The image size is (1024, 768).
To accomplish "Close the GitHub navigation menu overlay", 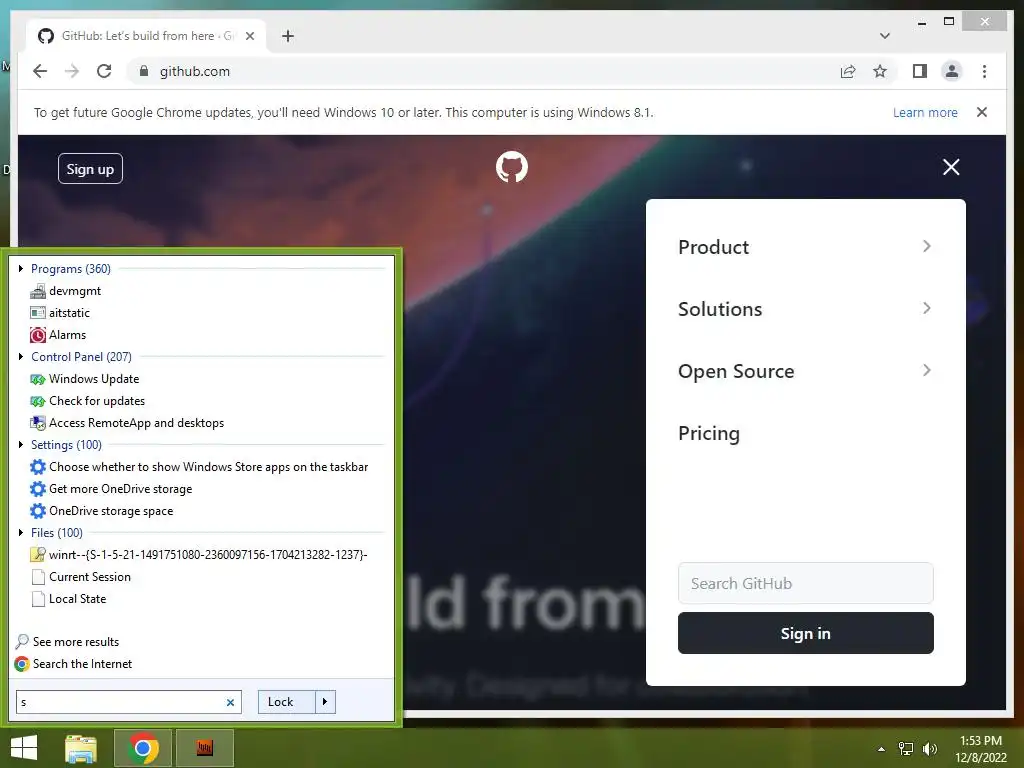I will (x=951, y=167).
